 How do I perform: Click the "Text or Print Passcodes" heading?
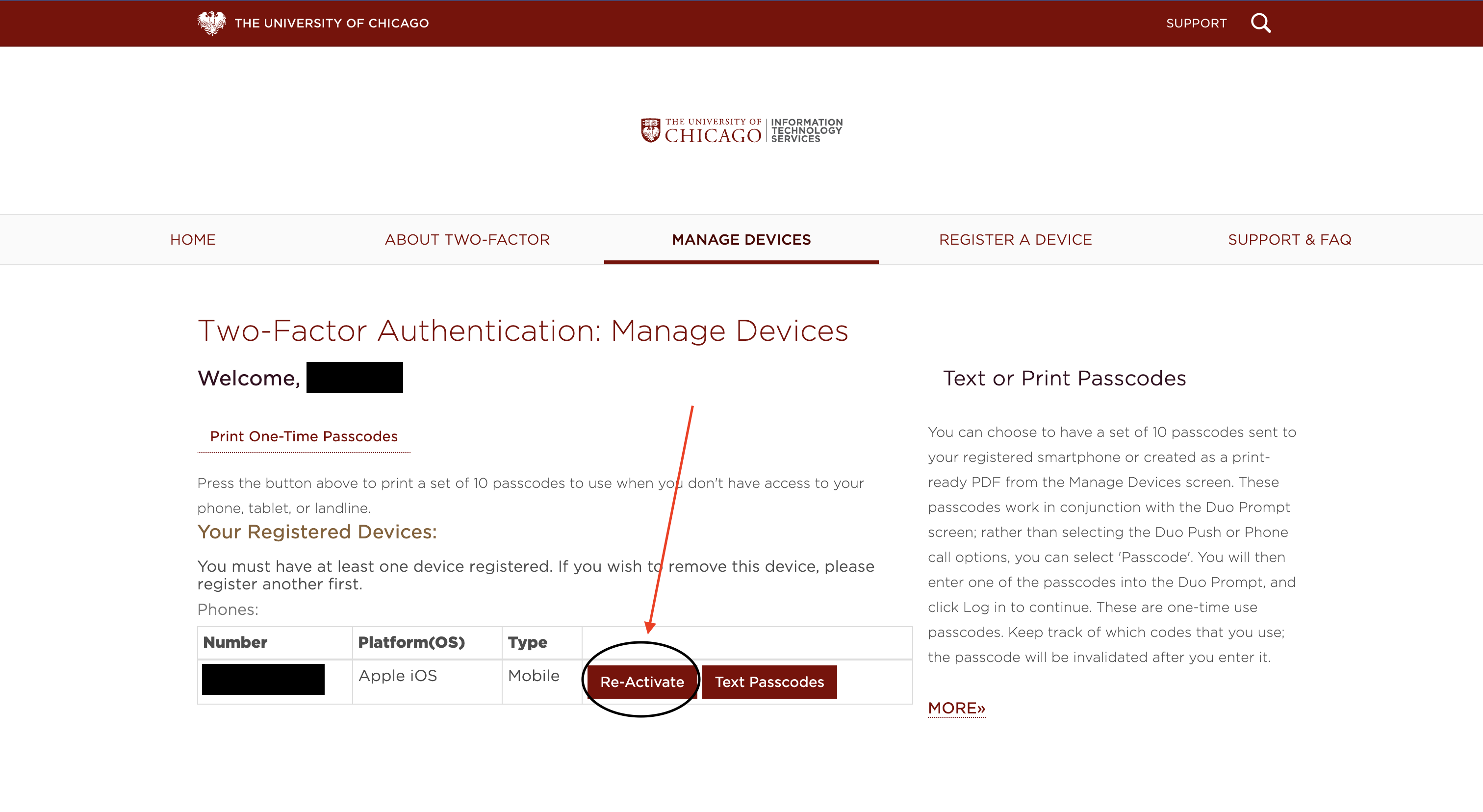[x=1064, y=379]
